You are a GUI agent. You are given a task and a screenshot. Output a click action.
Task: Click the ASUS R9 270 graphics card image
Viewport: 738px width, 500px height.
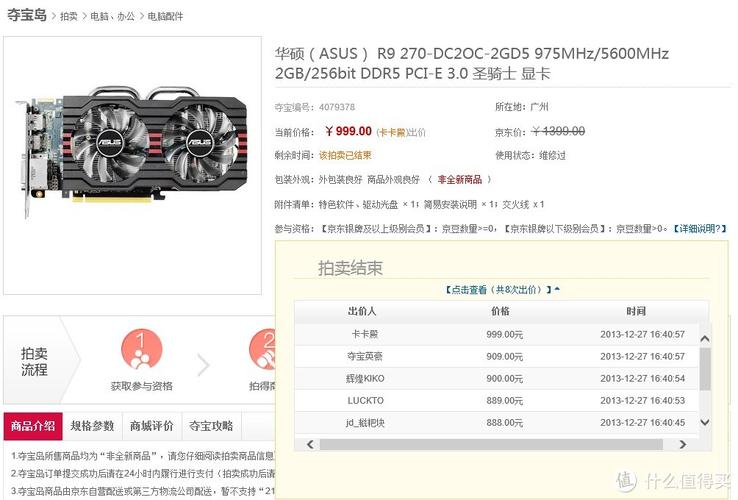[131, 151]
